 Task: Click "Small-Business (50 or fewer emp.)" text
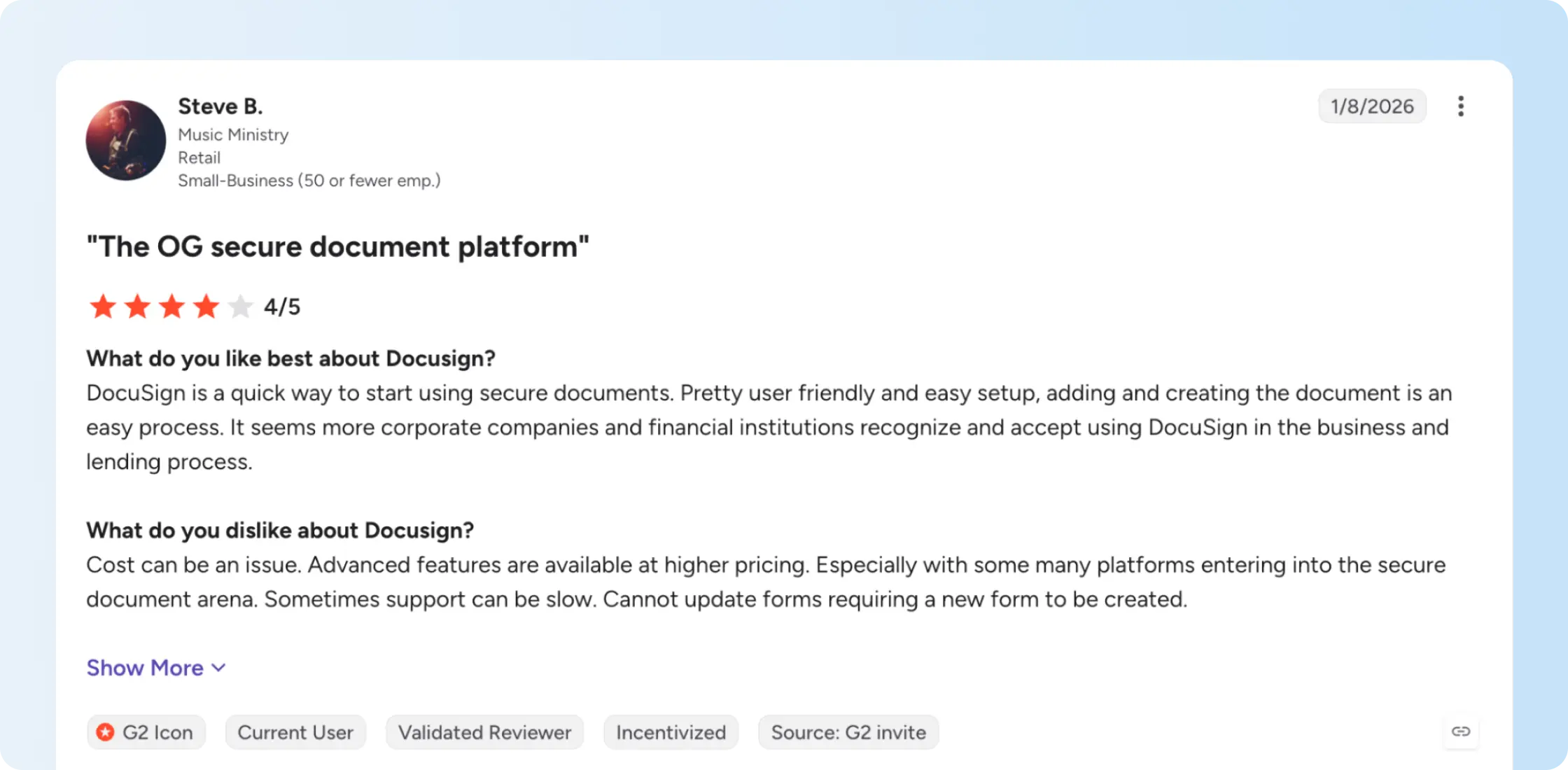pos(309,181)
